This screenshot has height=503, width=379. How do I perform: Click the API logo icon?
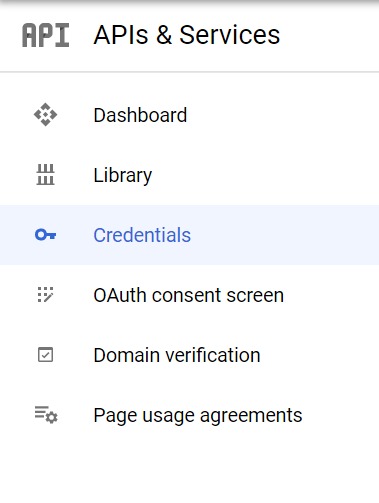coord(45,35)
